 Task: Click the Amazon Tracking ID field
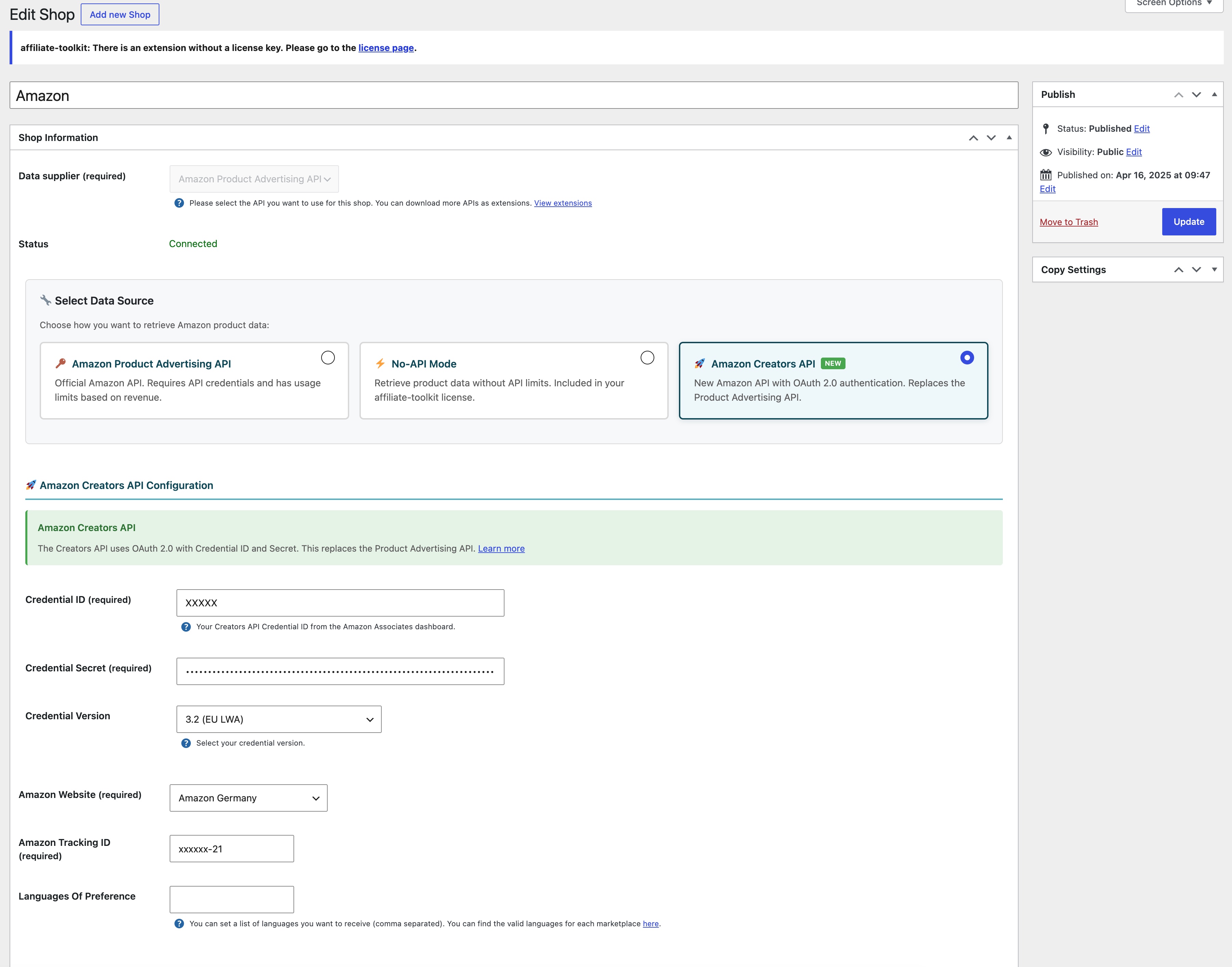click(x=232, y=849)
